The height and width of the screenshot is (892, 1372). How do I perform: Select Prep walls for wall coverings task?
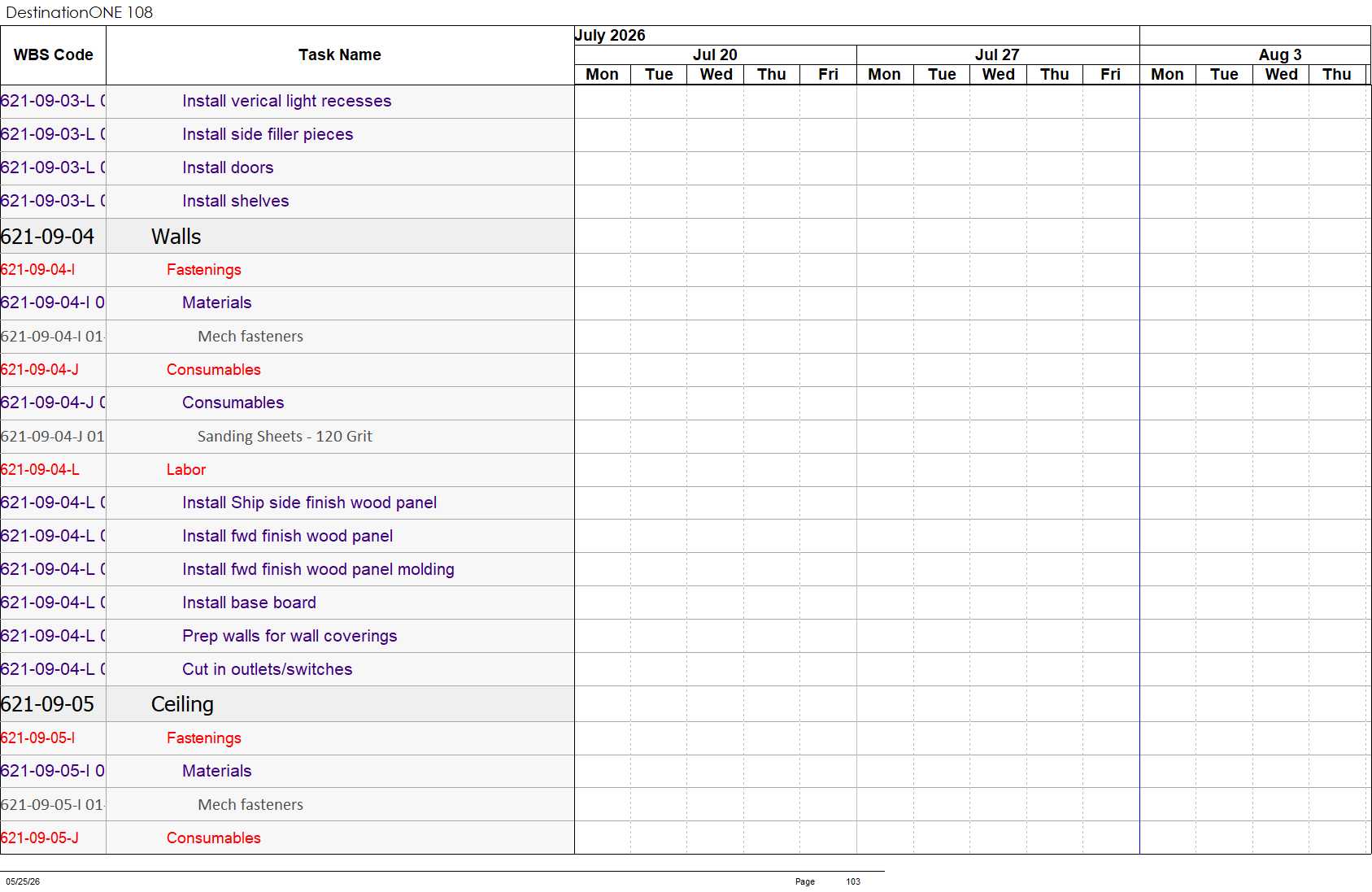[x=290, y=636]
